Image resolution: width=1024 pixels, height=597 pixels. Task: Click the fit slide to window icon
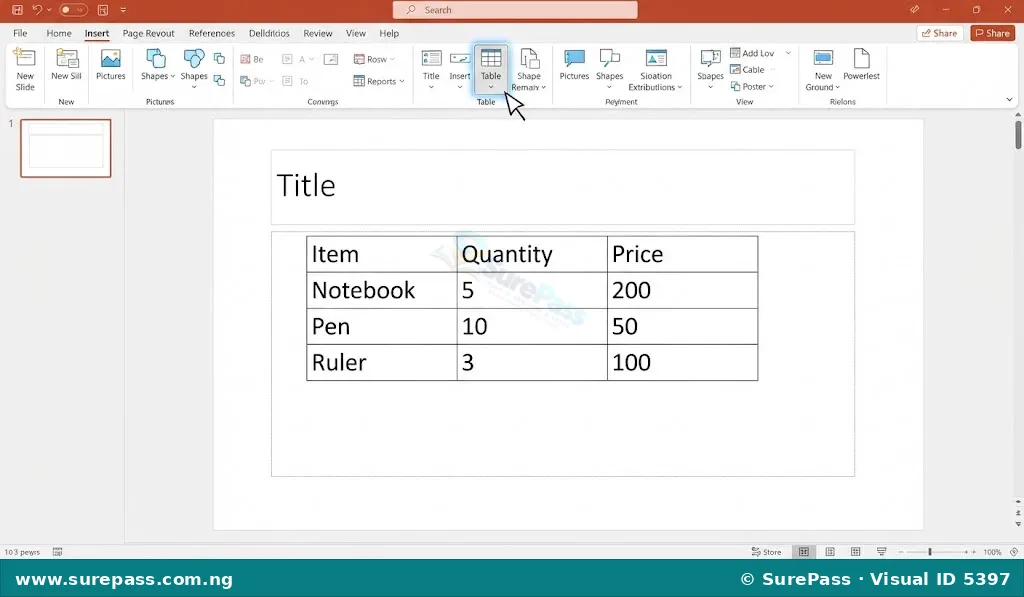[1014, 552]
